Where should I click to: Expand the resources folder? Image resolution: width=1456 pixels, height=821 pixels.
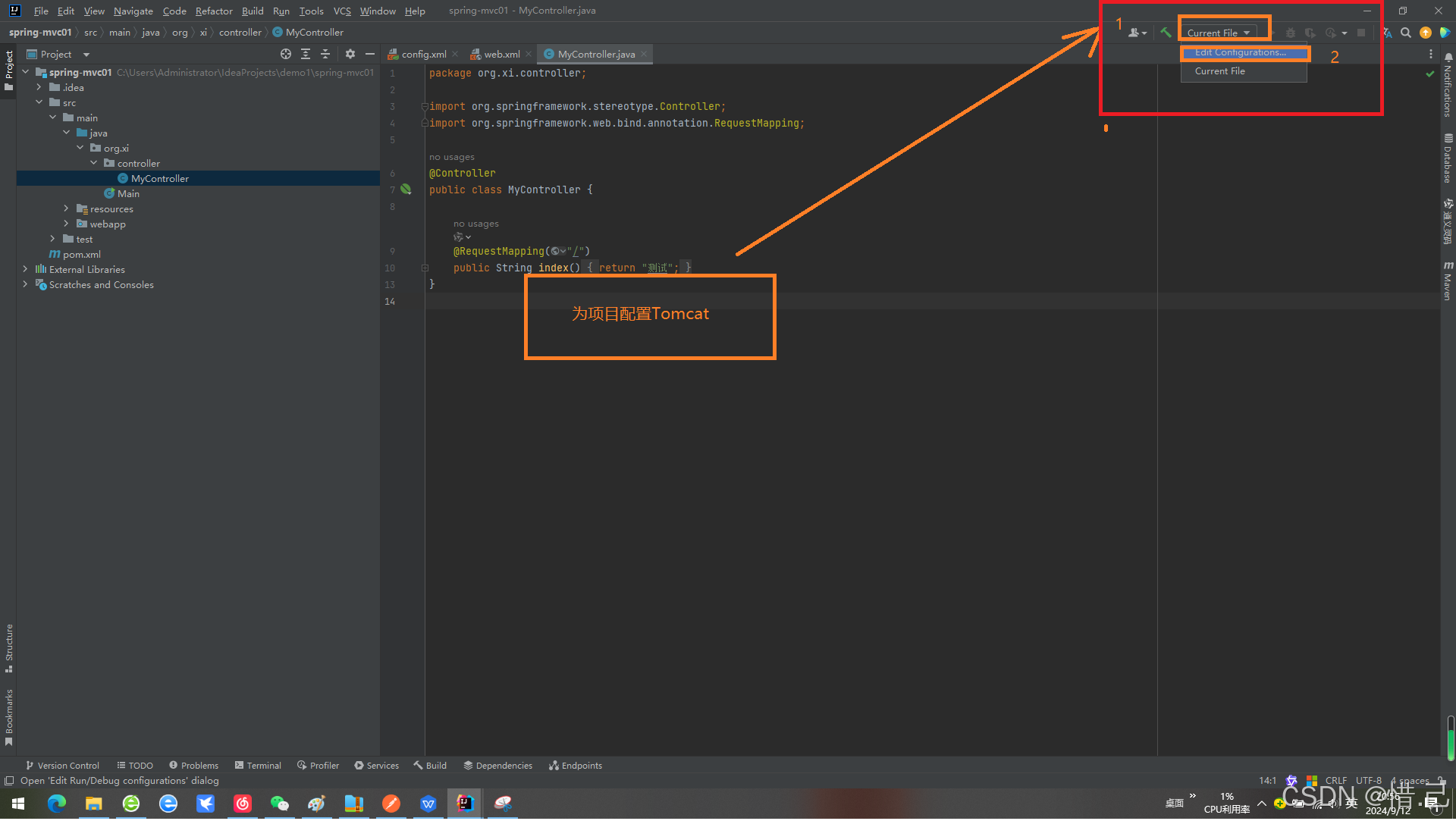66,208
